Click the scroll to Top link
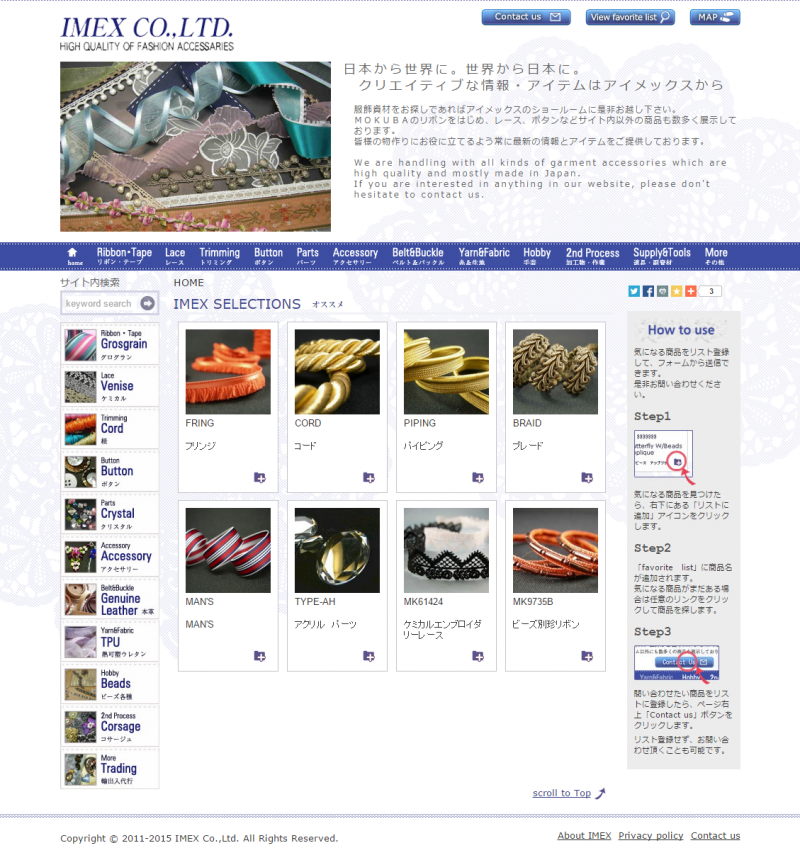The height and width of the screenshot is (860, 800). (x=569, y=793)
